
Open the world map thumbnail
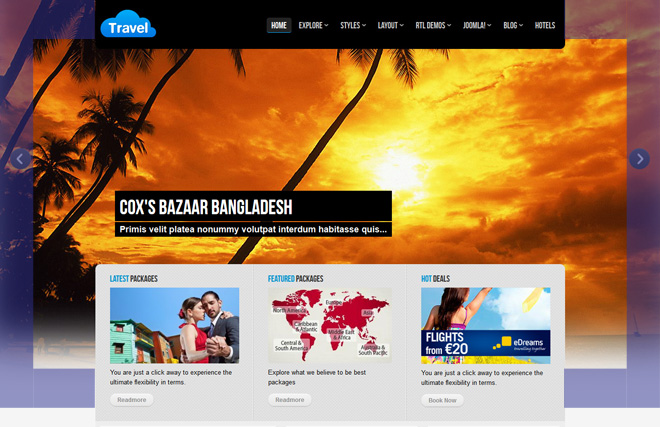pos(330,326)
